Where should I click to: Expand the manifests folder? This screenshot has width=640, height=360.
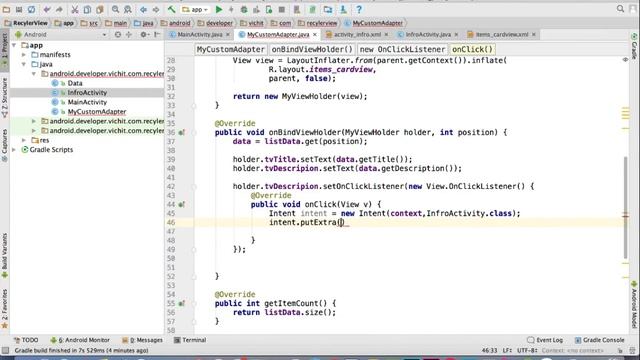pos(24,54)
